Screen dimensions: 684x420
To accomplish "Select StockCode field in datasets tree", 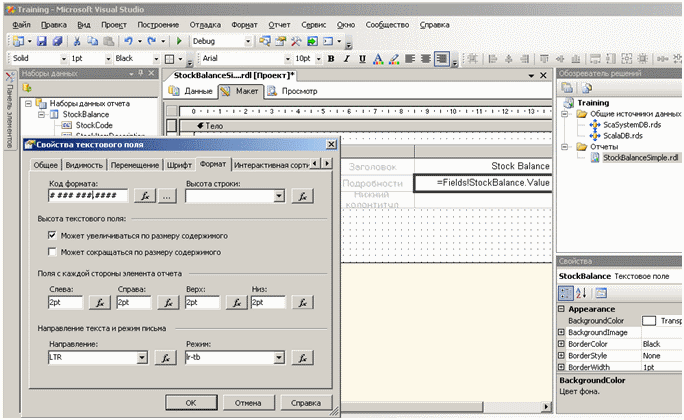I will click(94, 125).
